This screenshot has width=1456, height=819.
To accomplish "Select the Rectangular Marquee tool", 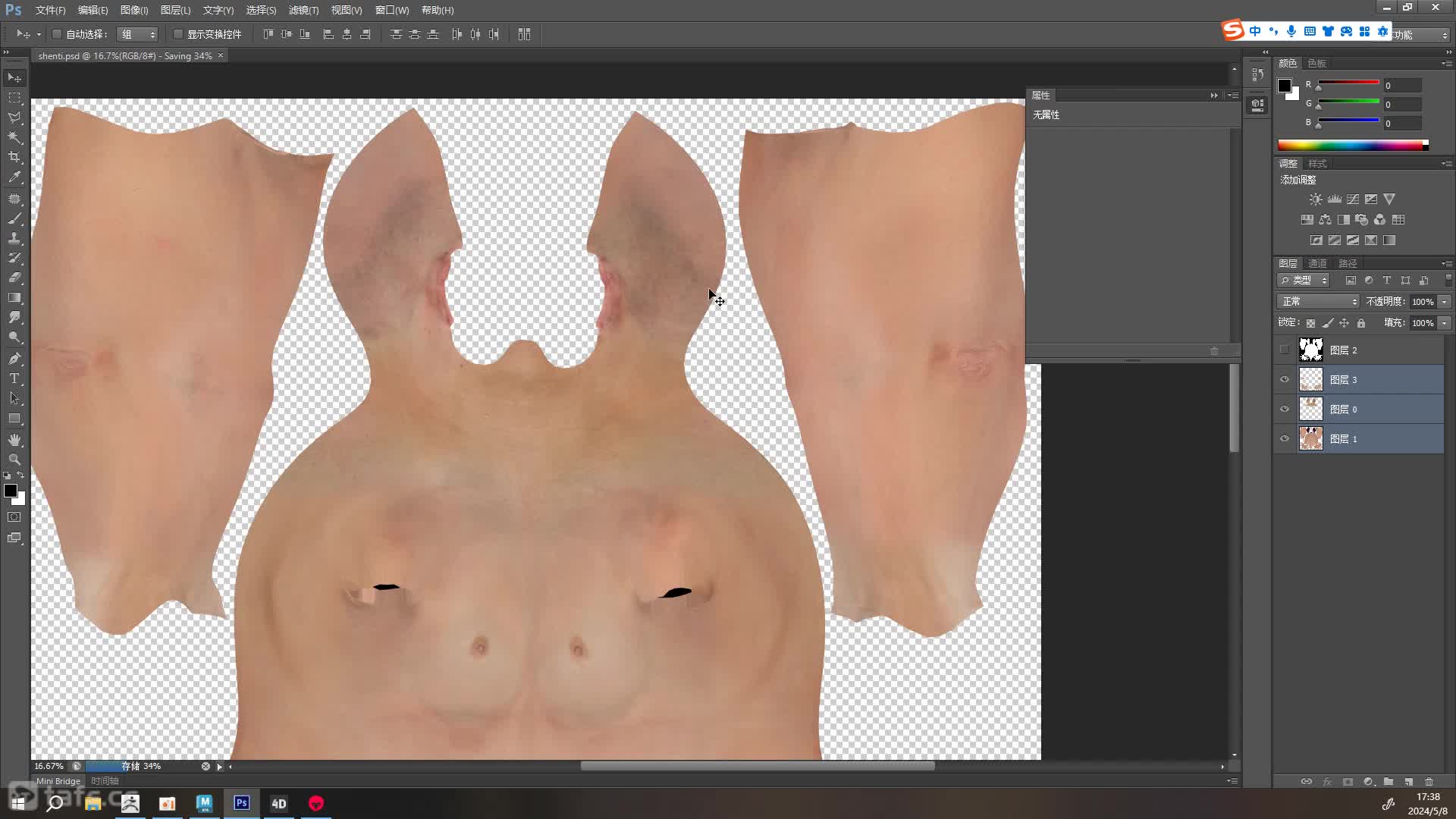I will pos(14,98).
